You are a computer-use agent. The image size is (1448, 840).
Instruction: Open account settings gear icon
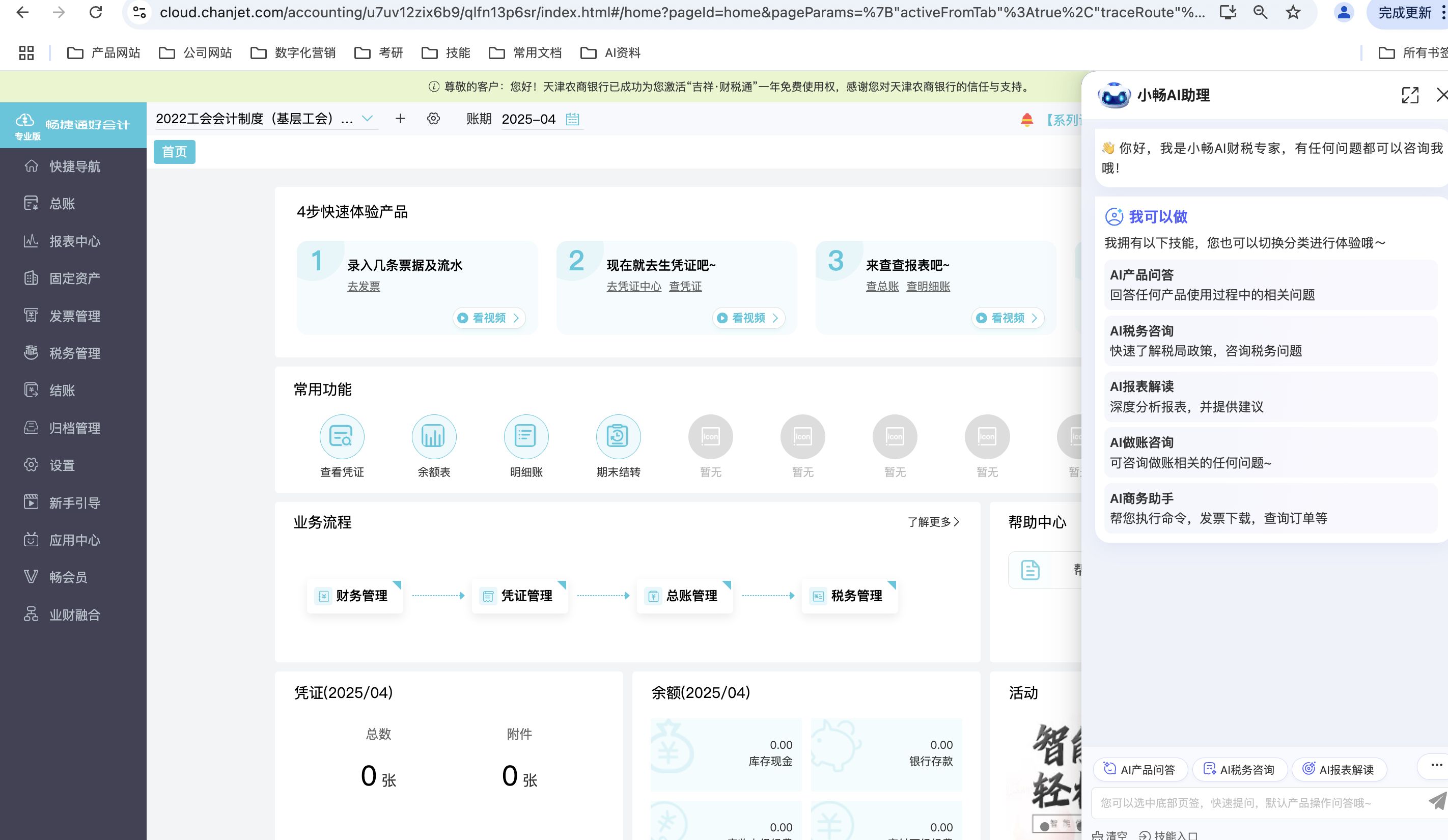pos(433,119)
